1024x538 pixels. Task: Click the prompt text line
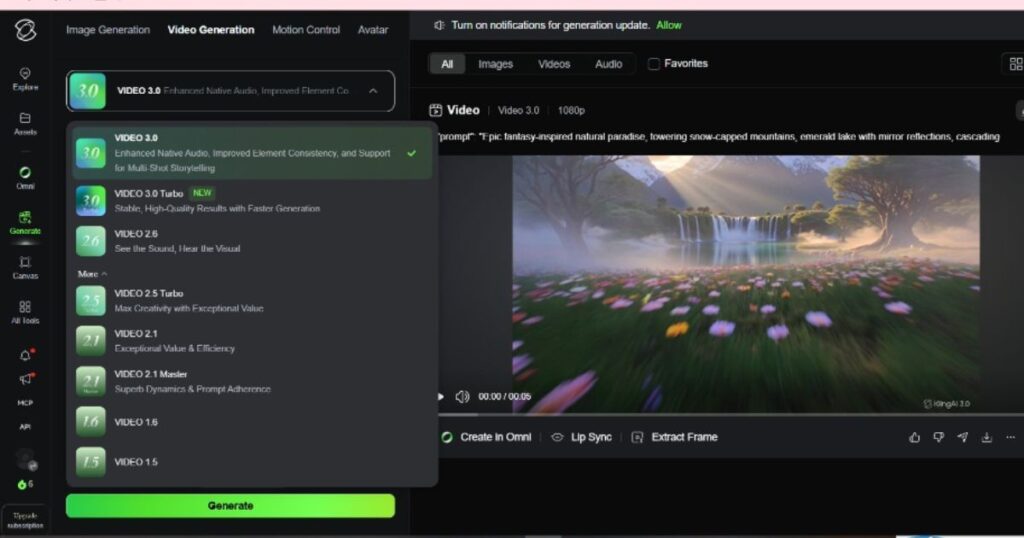coord(718,137)
